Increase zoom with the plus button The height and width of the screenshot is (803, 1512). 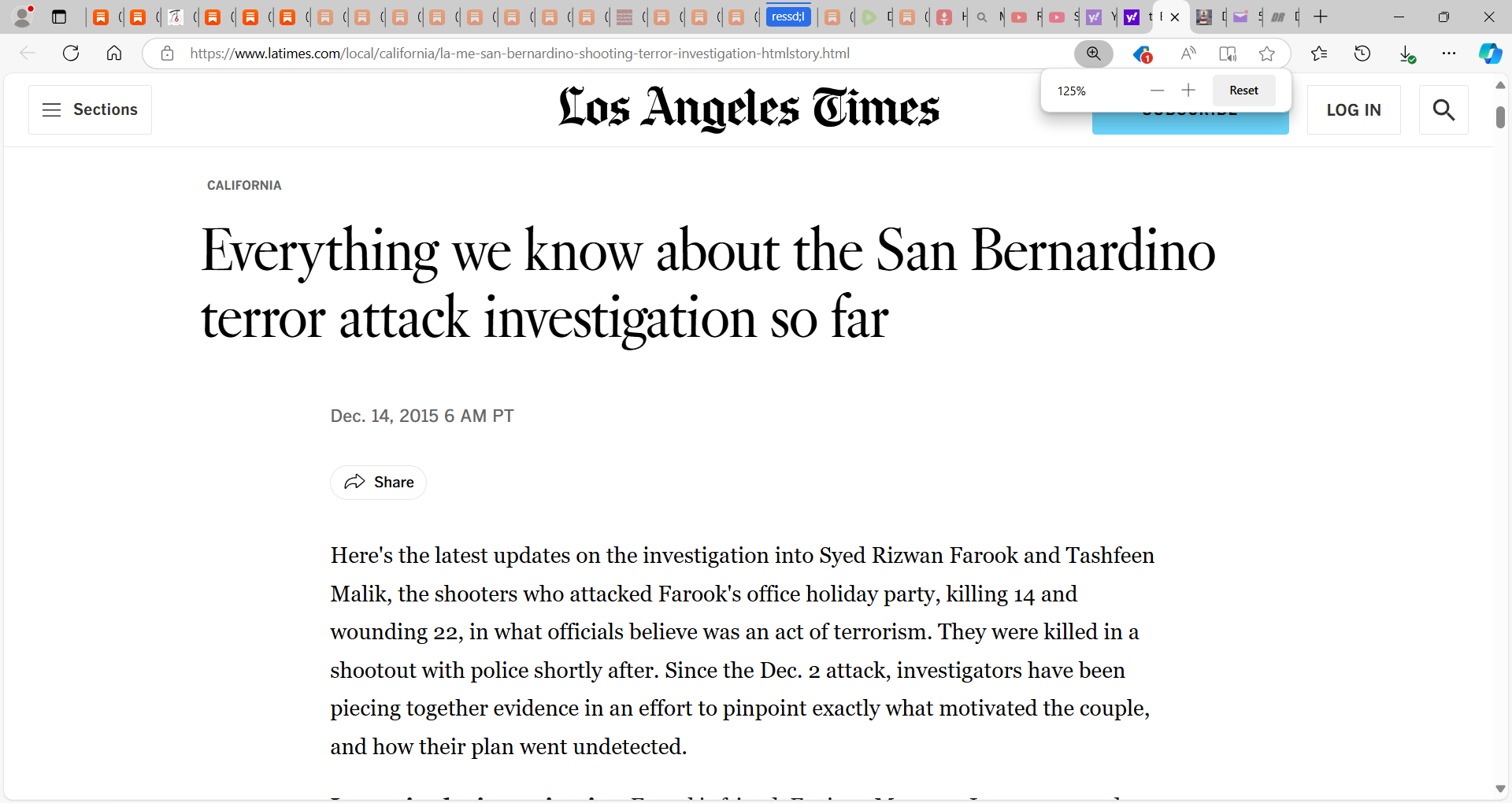1188,91
